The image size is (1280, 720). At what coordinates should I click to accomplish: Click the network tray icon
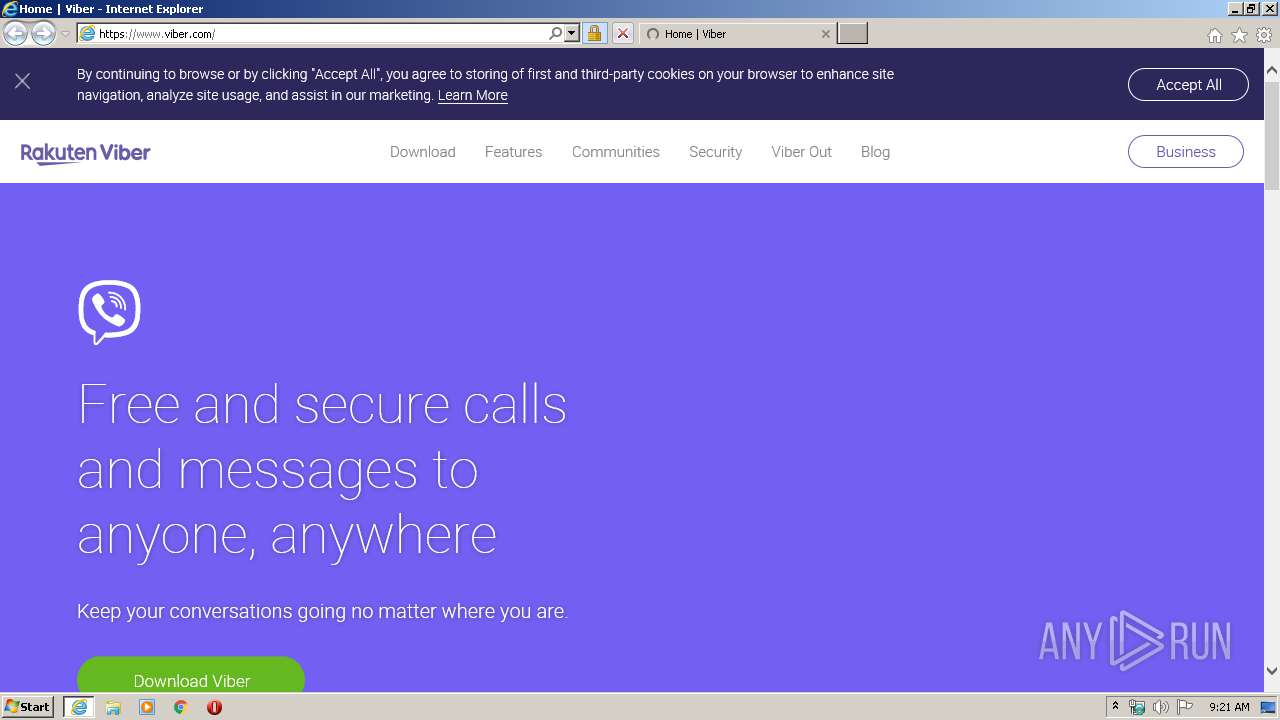1137,707
